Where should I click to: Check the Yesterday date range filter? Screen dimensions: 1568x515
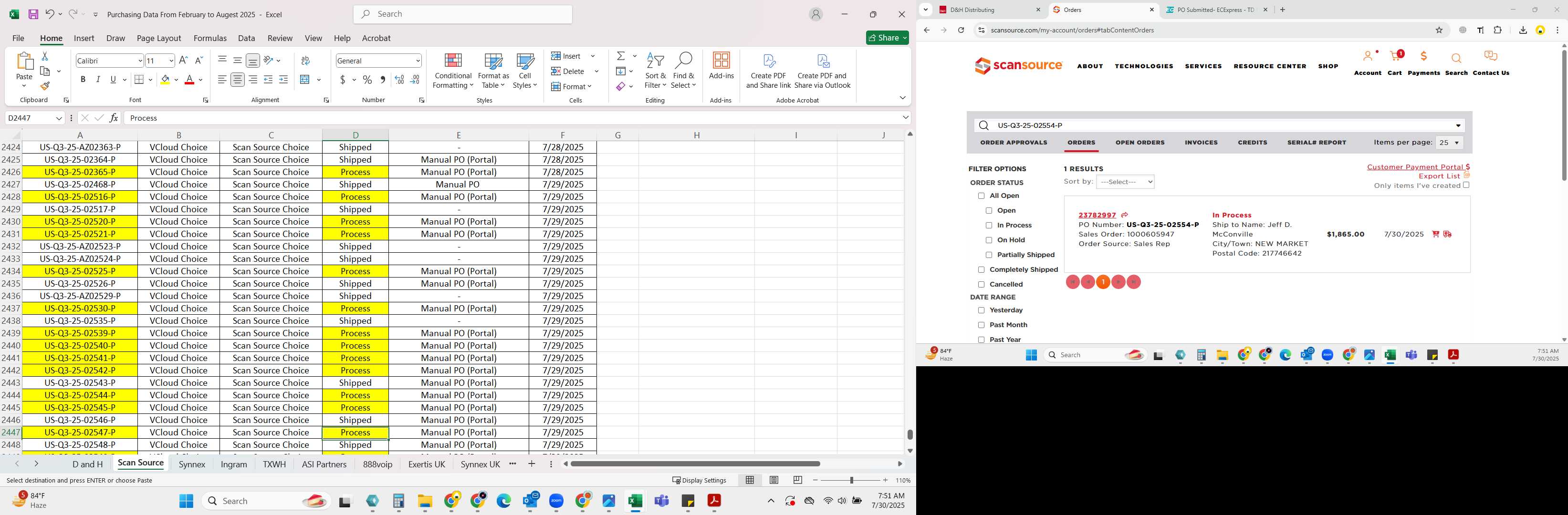click(981, 310)
